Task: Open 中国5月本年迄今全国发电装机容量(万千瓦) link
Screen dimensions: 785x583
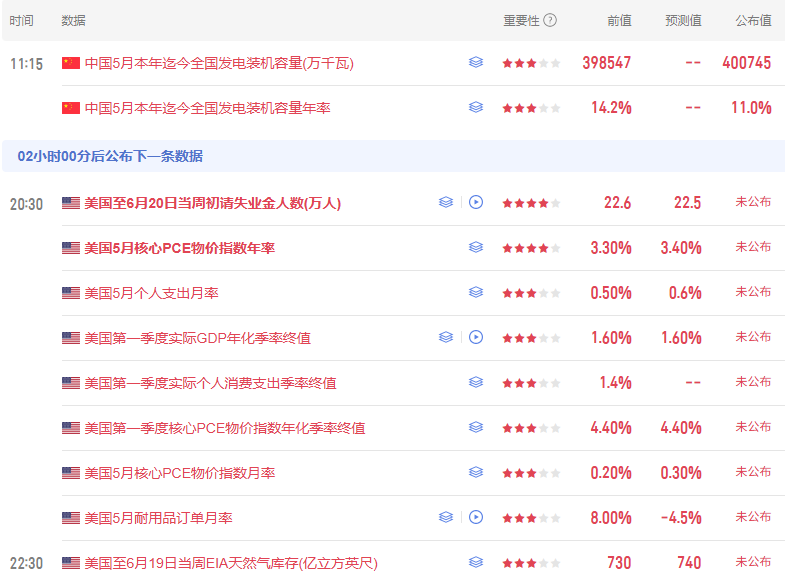Action: pyautogui.click(x=219, y=64)
